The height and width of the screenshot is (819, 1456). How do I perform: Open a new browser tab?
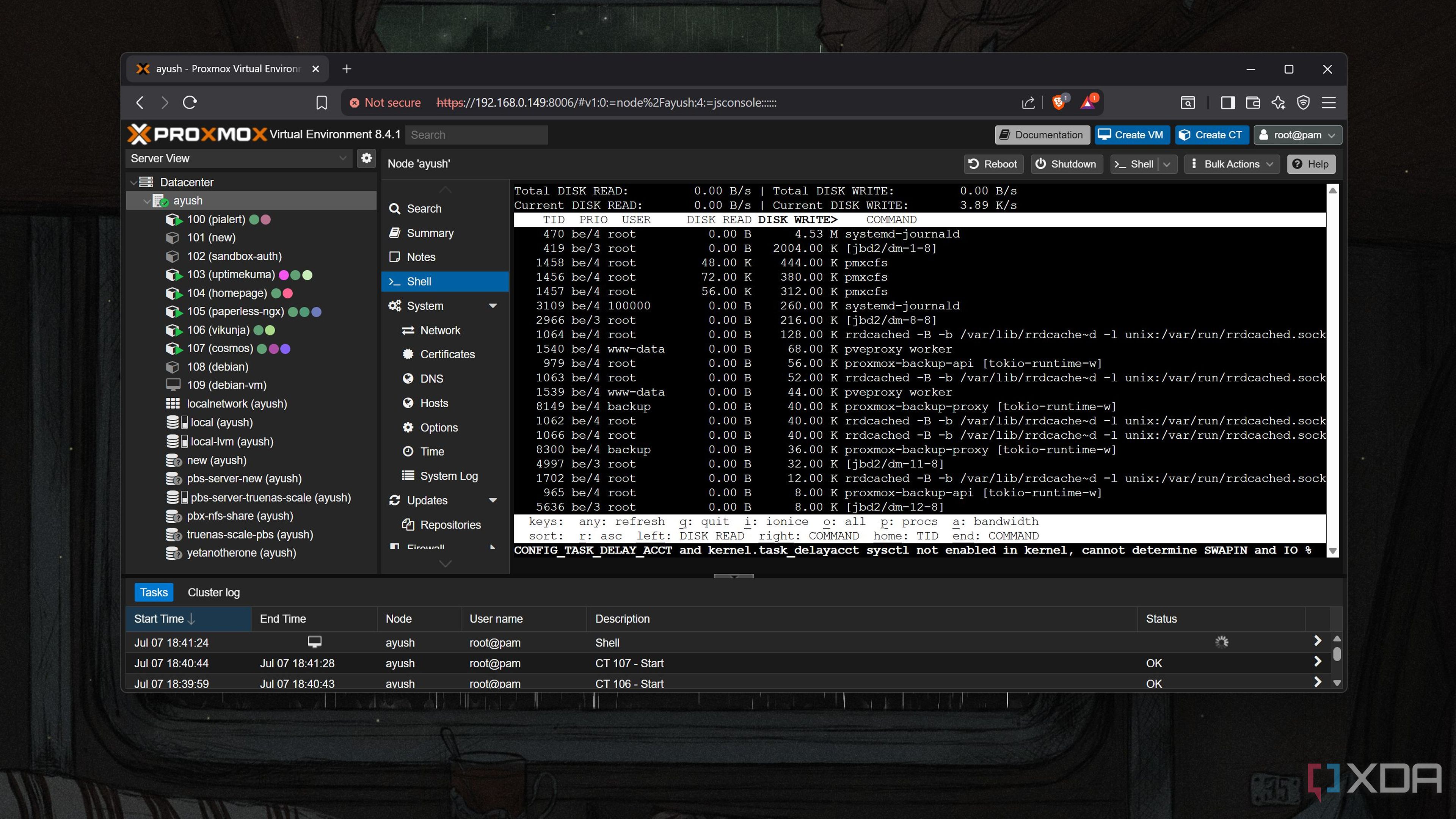(347, 69)
